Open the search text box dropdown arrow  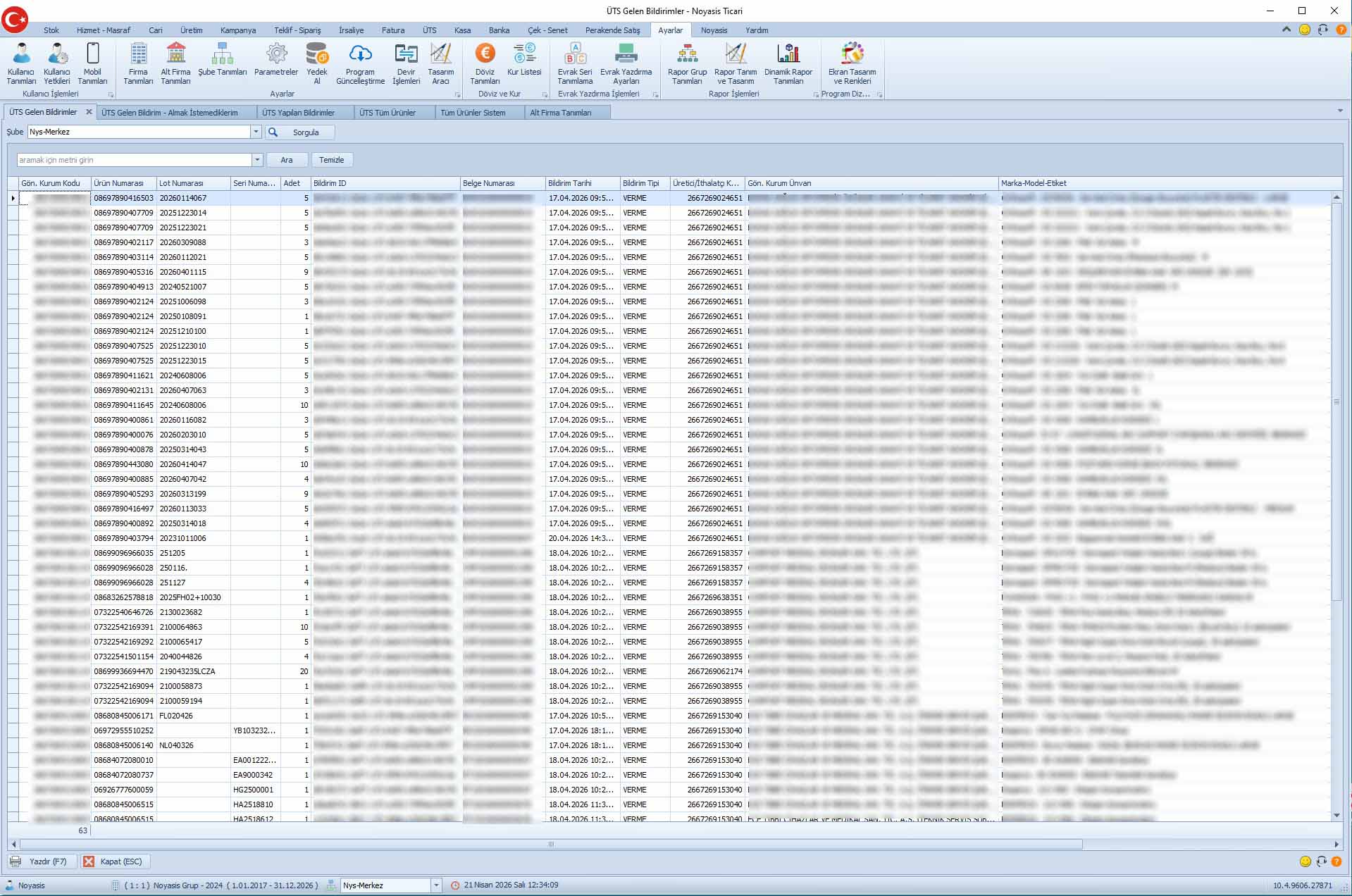coord(257,160)
